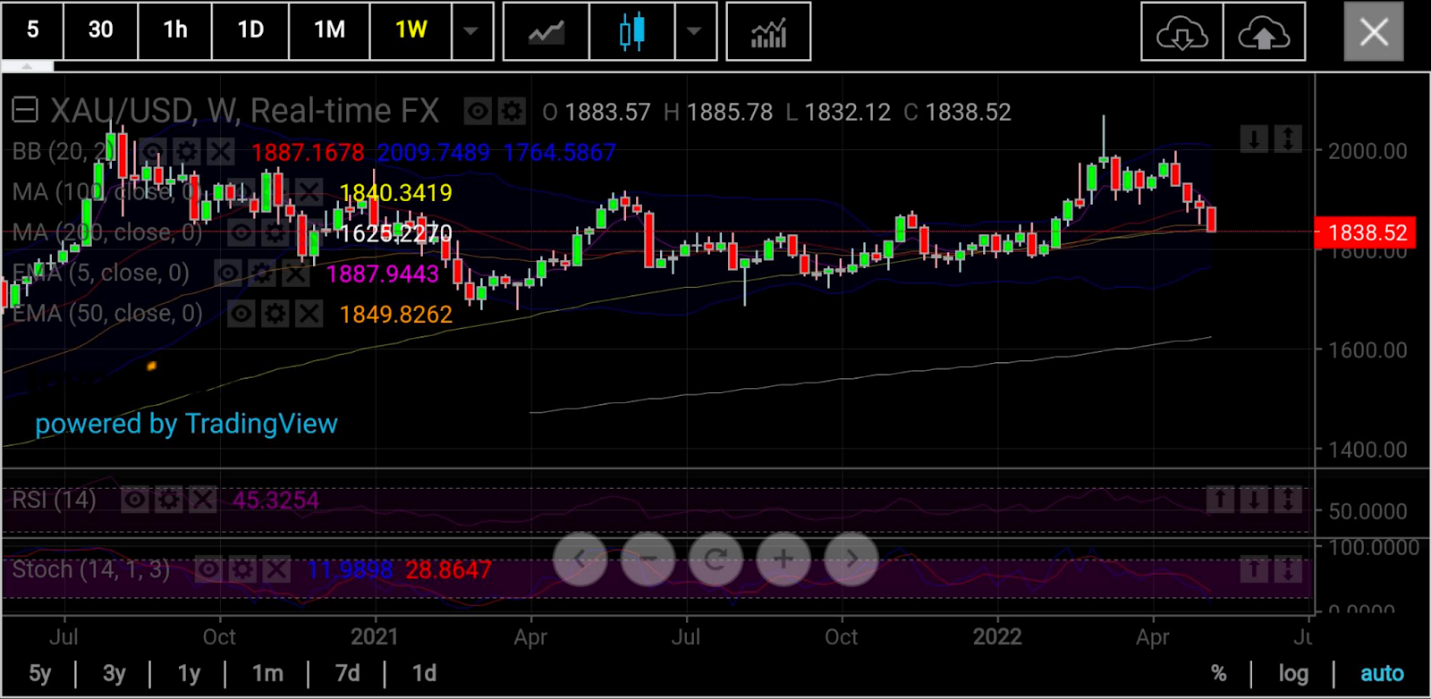1431x699 pixels.
Task: Open settings gear for EMA (50, close, 0)
Action: 274,314
